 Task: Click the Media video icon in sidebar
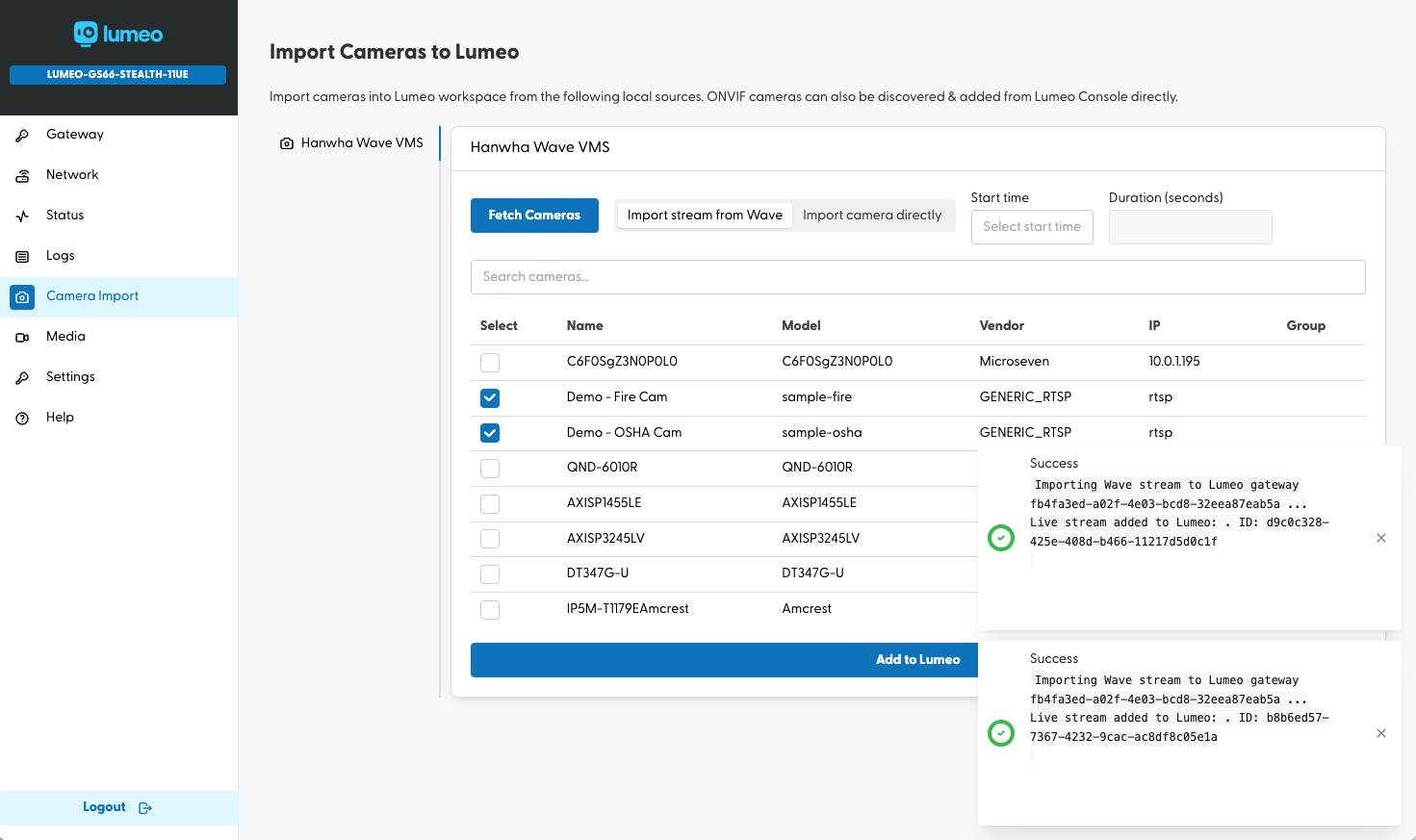click(x=22, y=337)
